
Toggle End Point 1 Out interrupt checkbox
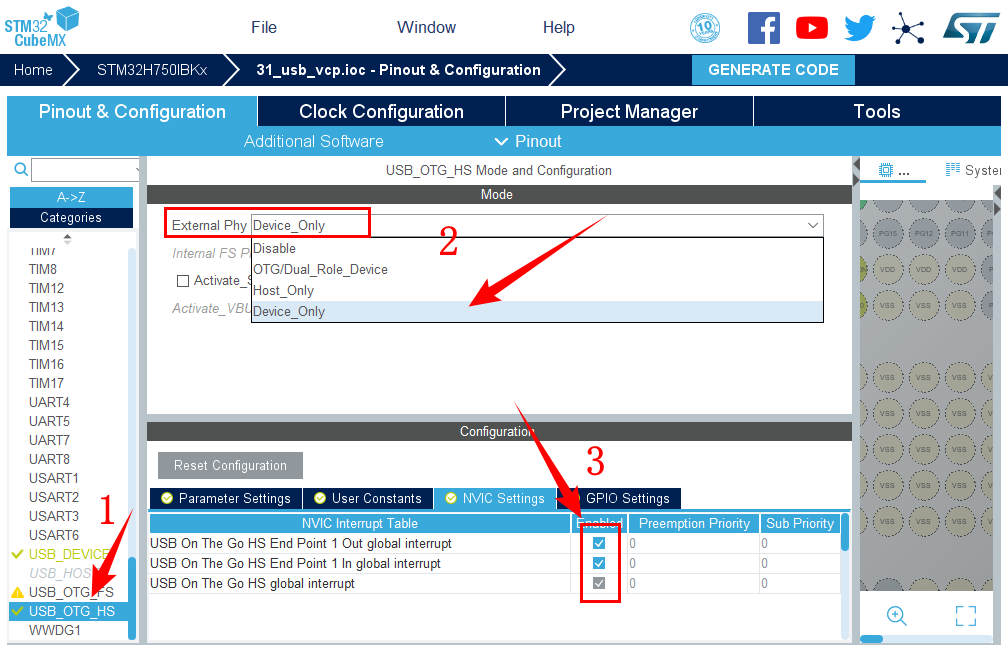599,544
